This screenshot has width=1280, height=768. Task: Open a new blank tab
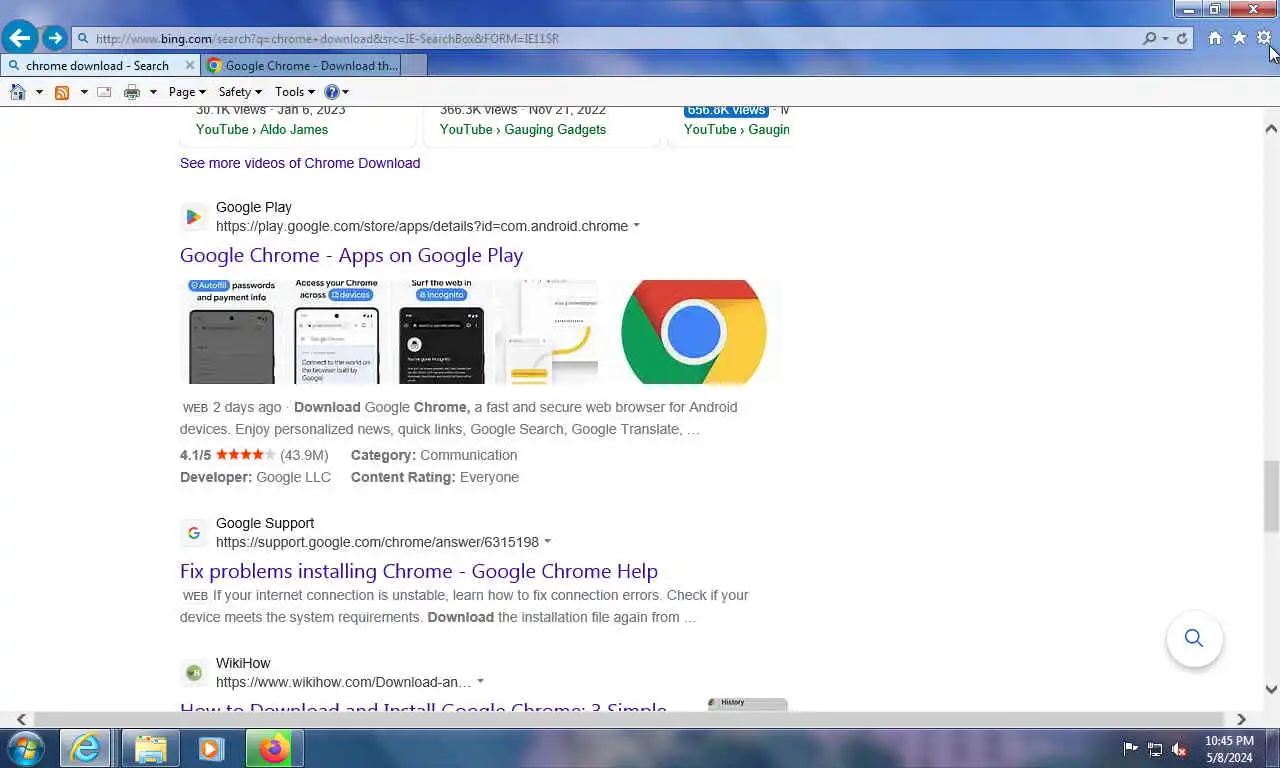coord(414,65)
